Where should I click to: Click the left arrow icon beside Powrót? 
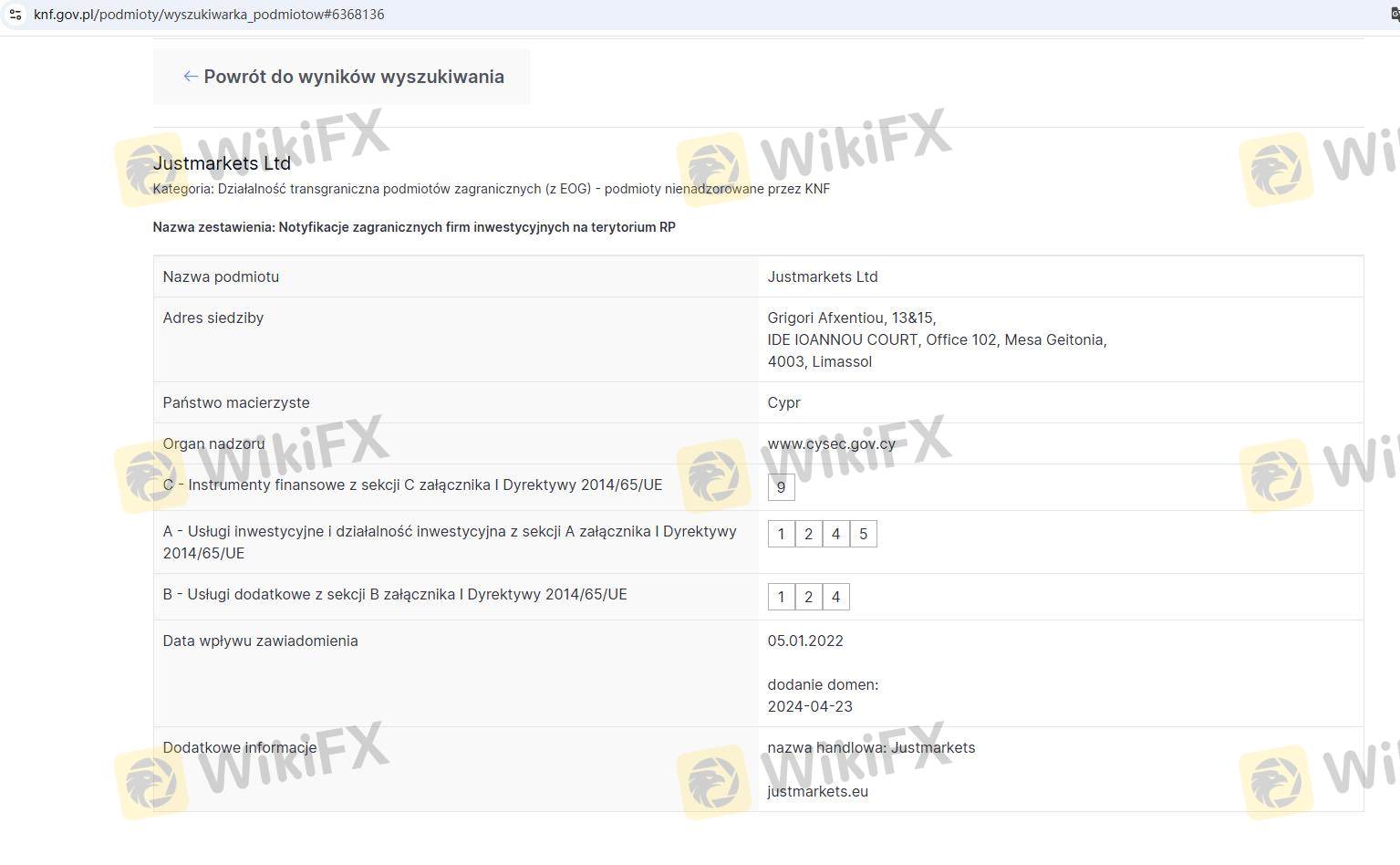190,77
